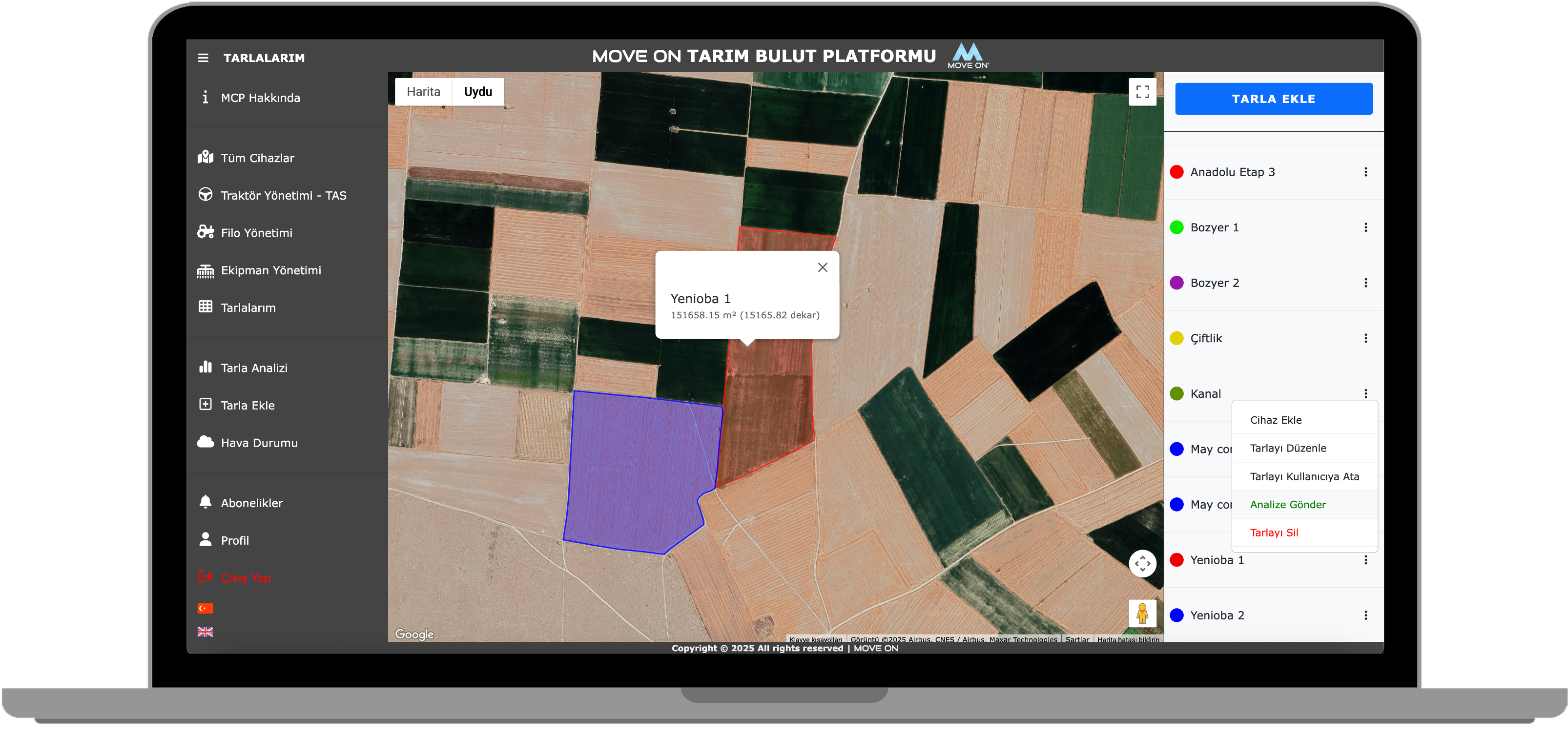
Task: Open options menu for Anadolu Etap 3
Action: tap(1365, 172)
